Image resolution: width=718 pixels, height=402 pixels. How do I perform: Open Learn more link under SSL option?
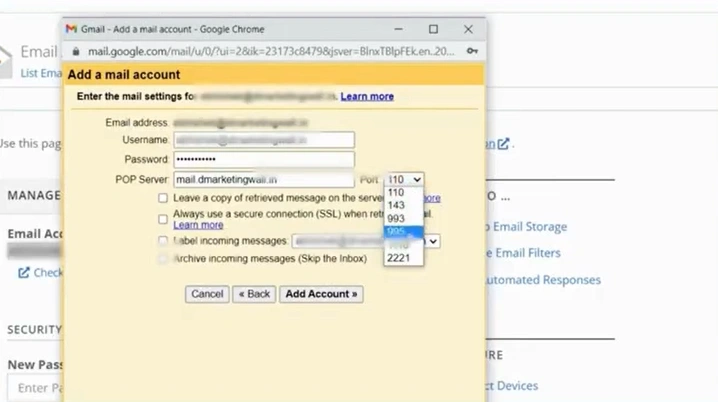[x=198, y=225]
